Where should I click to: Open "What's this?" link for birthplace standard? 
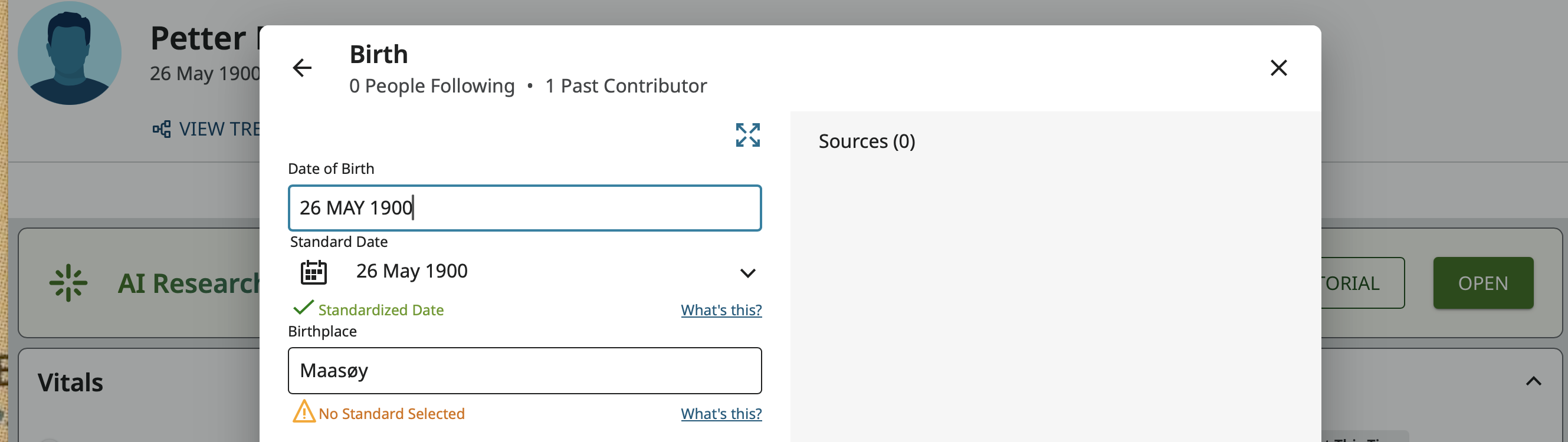click(x=721, y=414)
